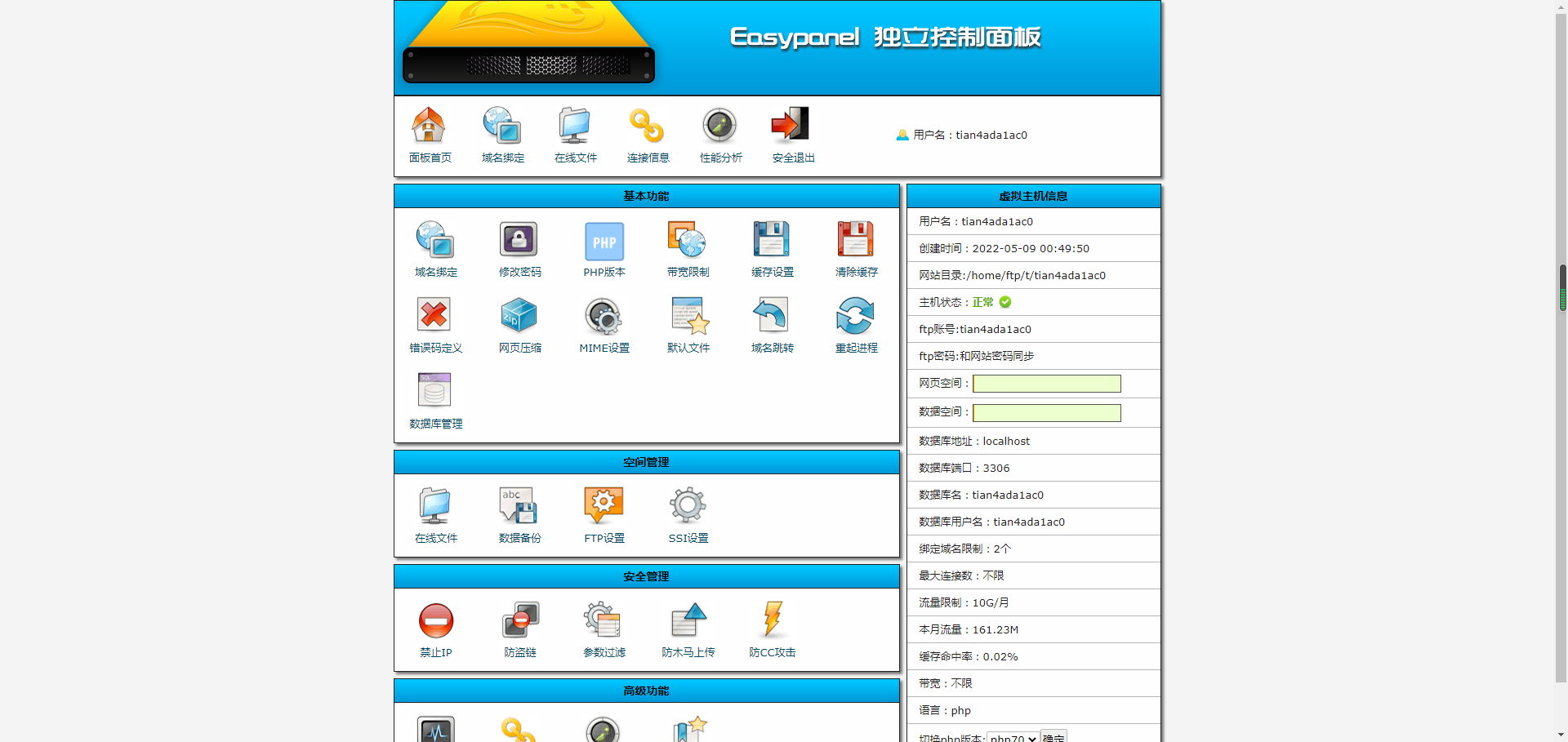
Task: Open the SSI设置 gear icon
Action: [x=688, y=506]
